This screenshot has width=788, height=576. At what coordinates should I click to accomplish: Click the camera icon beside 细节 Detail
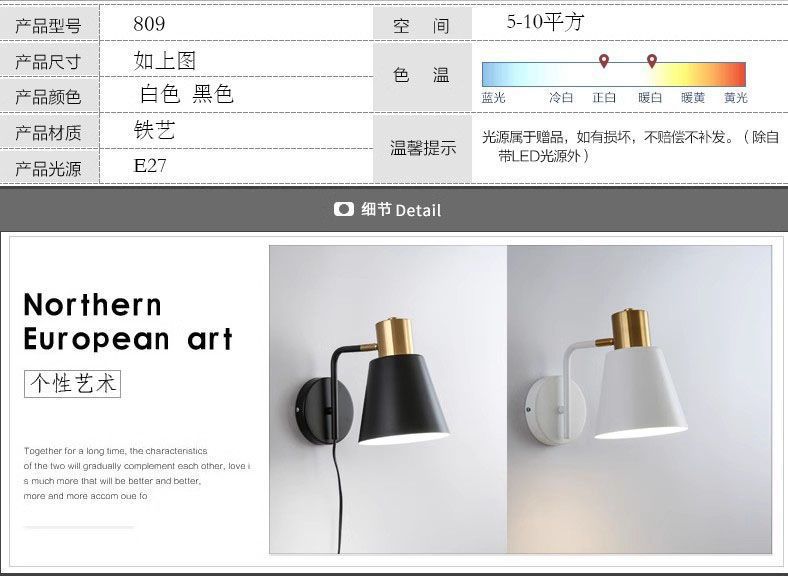pyautogui.click(x=344, y=209)
